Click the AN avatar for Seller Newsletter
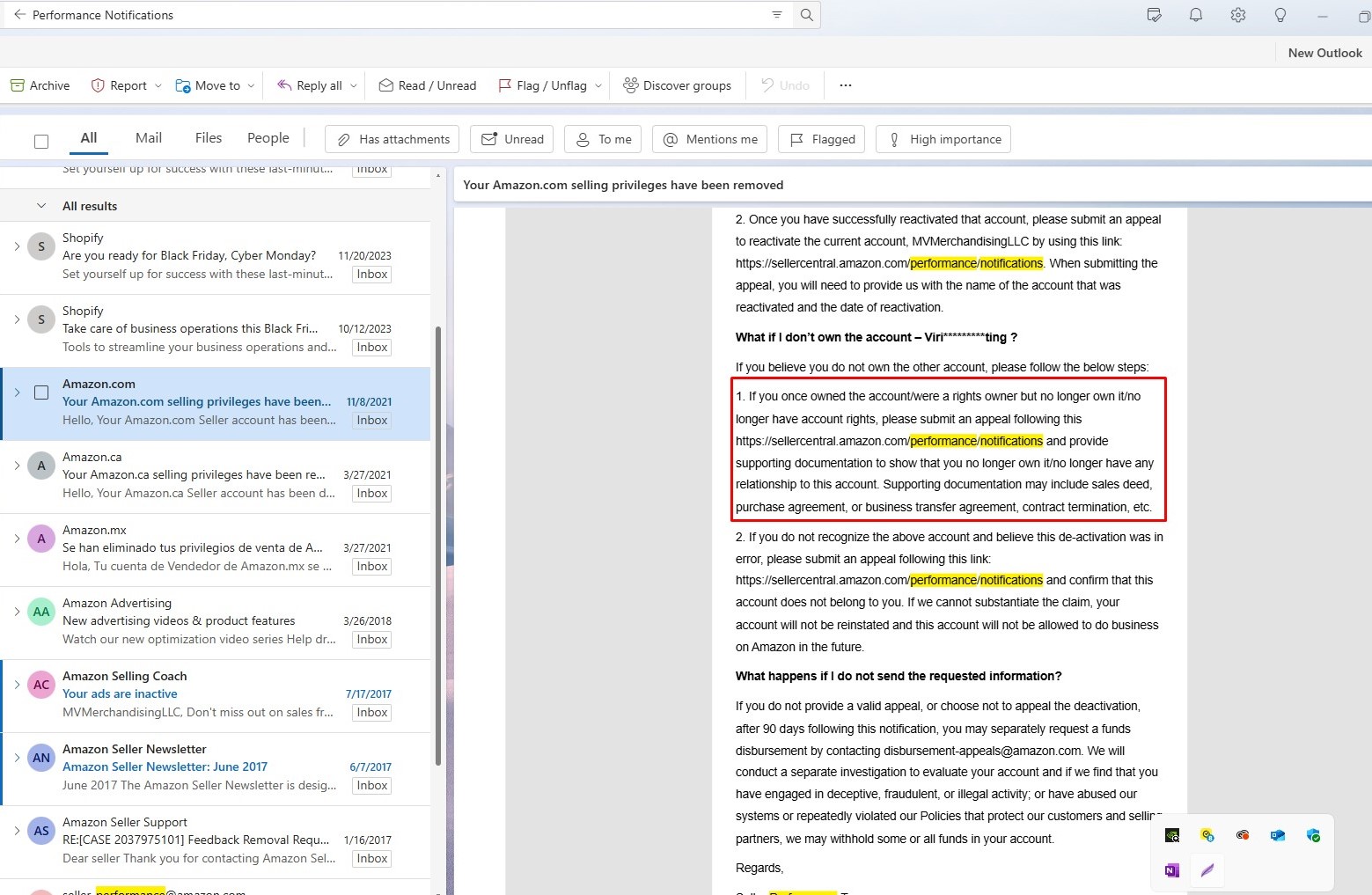The width and height of the screenshot is (1372, 895). coord(41,758)
